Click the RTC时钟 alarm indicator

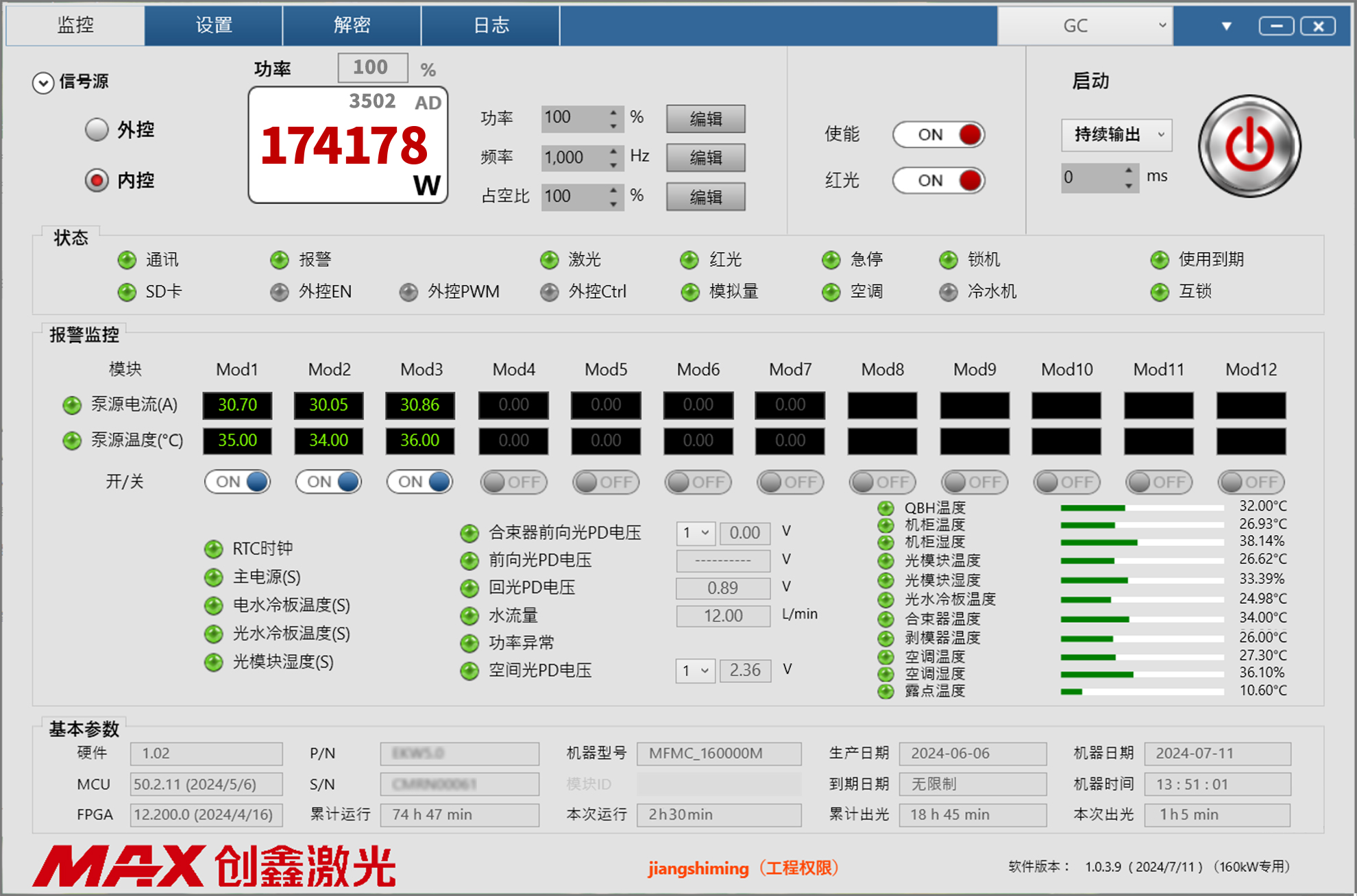pyautogui.click(x=214, y=549)
